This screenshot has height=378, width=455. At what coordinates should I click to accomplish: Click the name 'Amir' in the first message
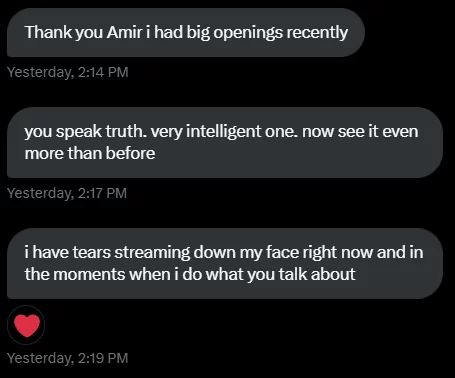(x=124, y=33)
